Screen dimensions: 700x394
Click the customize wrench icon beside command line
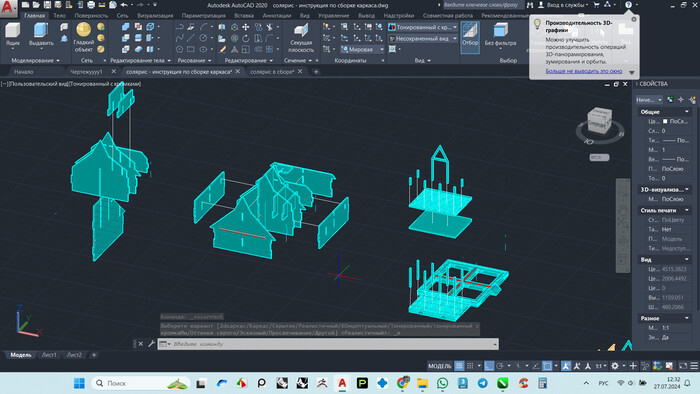coord(151,344)
